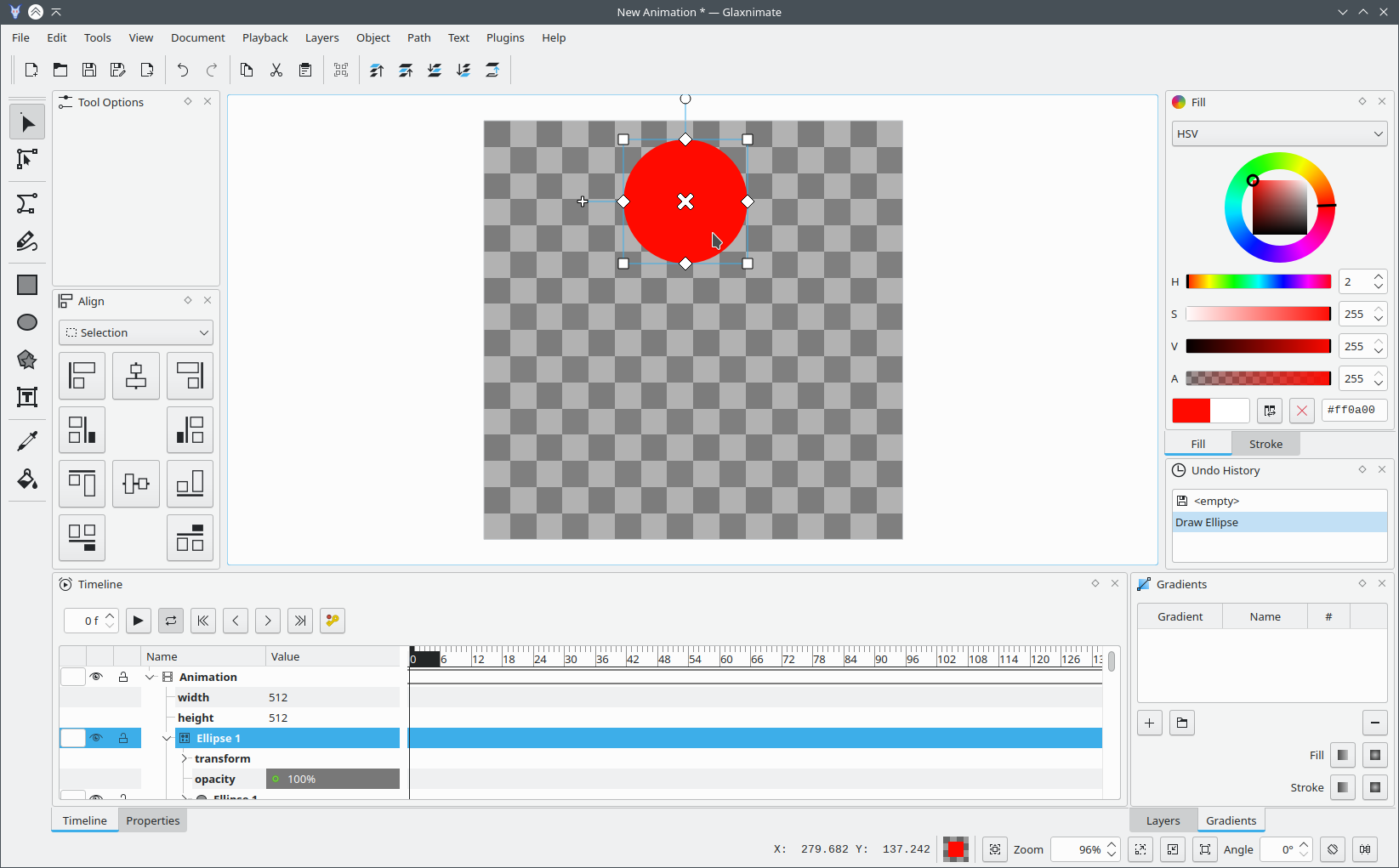The width and height of the screenshot is (1399, 868).
Task: Select the Bezier draw tool
Action: [27, 203]
